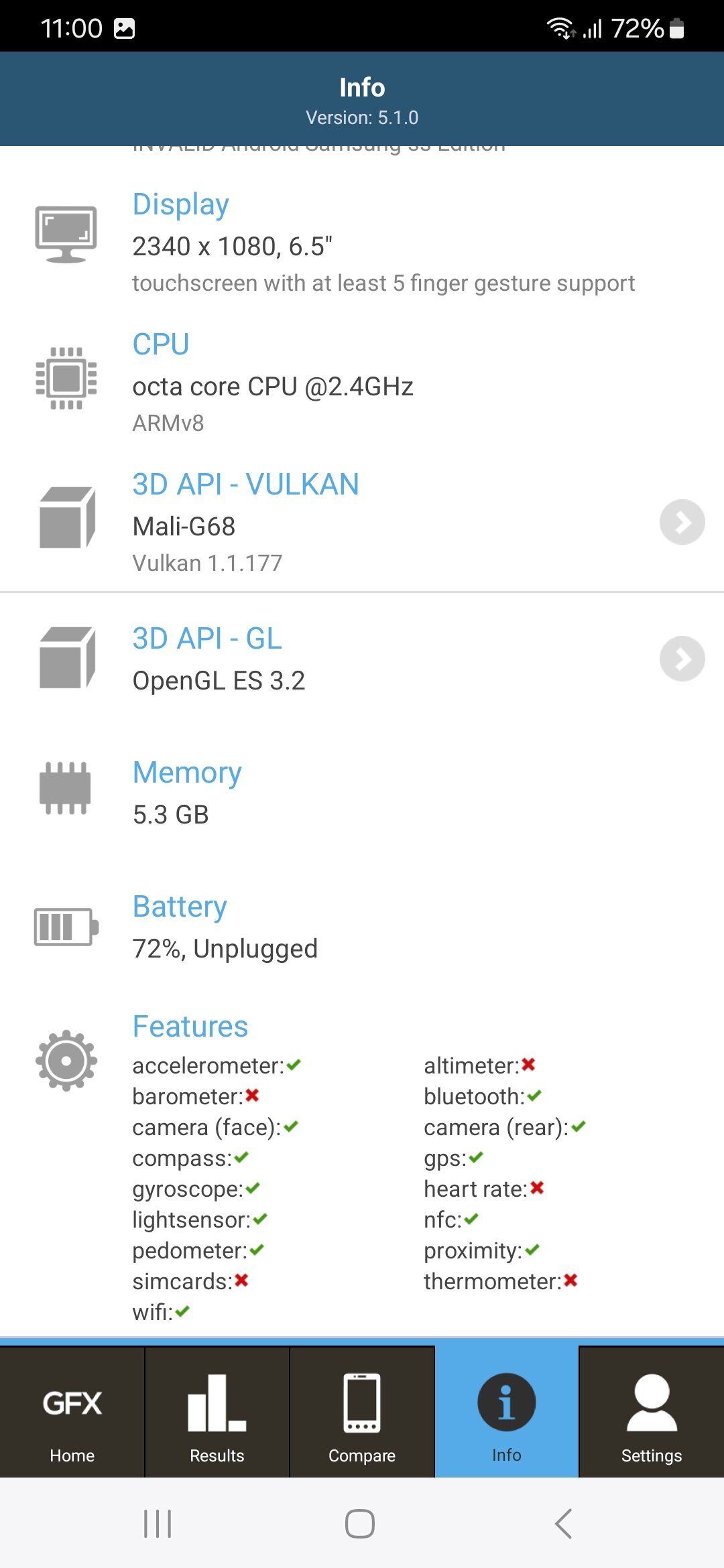Tap the accelerometer green checkmark
The width and height of the screenshot is (724, 1568).
coord(294,1065)
